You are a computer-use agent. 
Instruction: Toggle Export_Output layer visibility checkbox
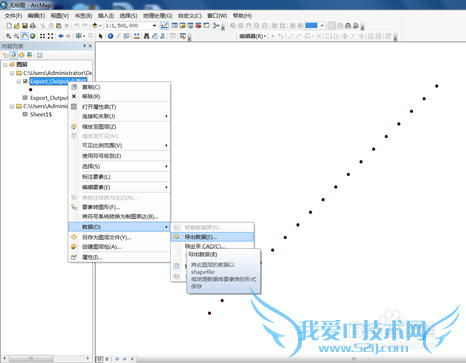[x=25, y=81]
